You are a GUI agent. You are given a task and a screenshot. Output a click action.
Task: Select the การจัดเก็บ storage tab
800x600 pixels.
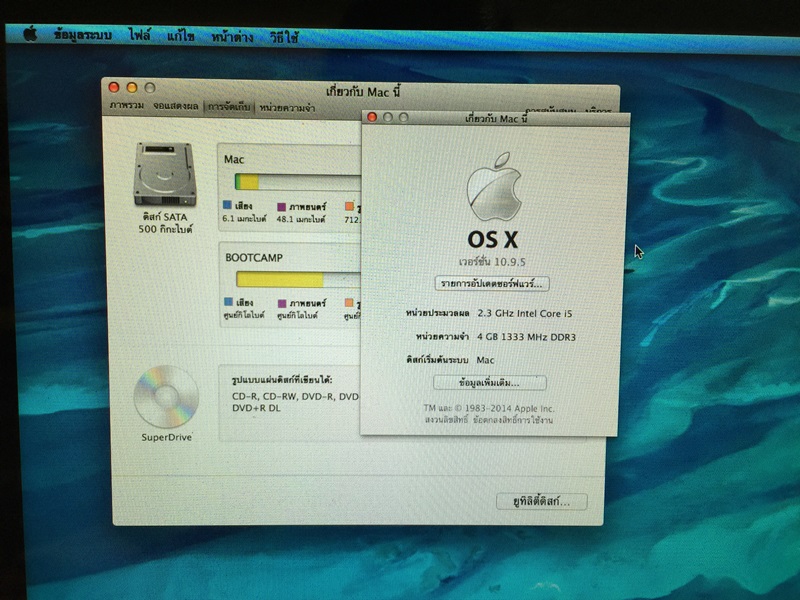point(229,107)
